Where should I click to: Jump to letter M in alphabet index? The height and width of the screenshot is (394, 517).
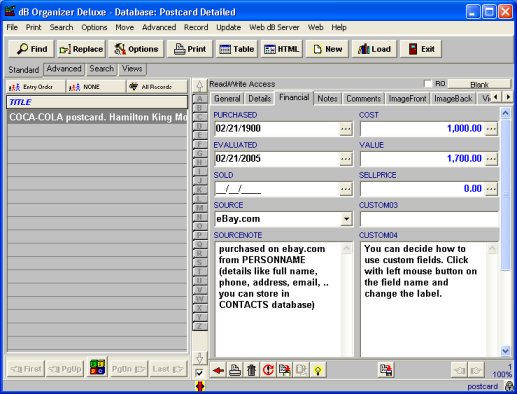point(200,208)
